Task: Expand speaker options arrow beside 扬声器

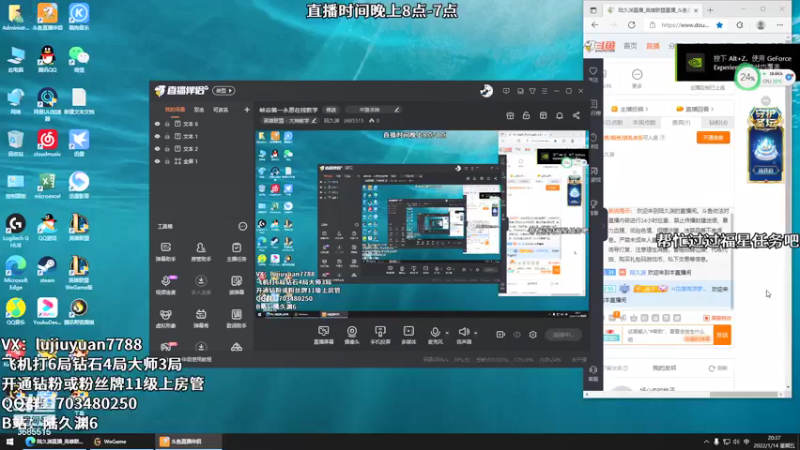Action: (x=476, y=333)
